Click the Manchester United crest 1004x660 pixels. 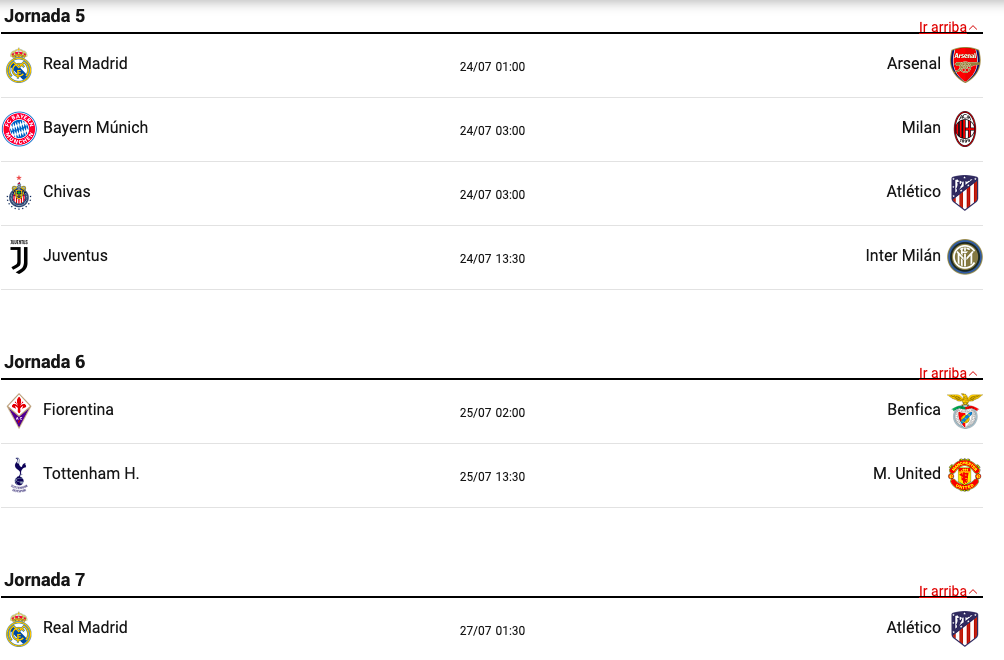(x=965, y=475)
